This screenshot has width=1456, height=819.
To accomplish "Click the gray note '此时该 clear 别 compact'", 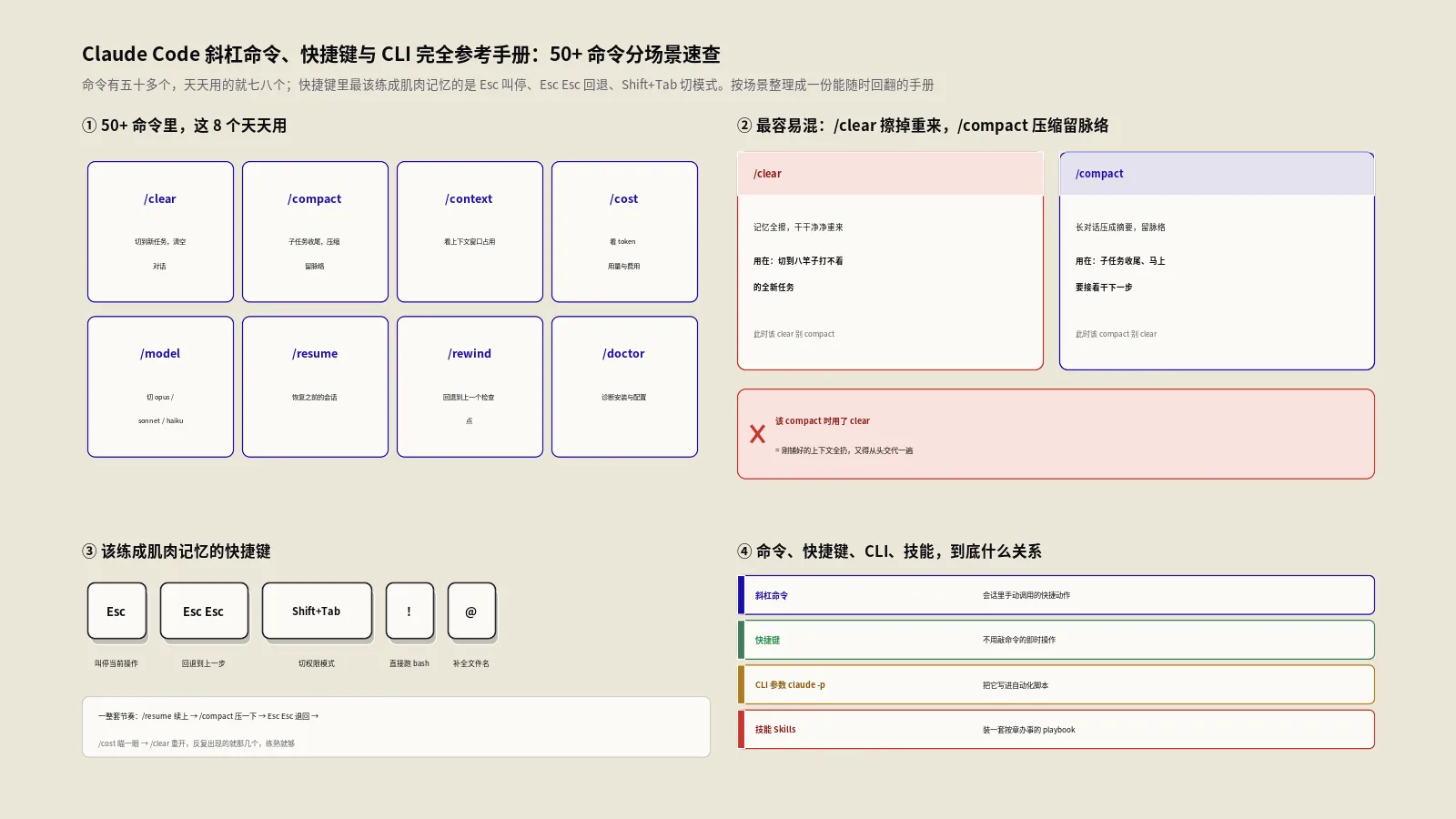I will [x=794, y=334].
